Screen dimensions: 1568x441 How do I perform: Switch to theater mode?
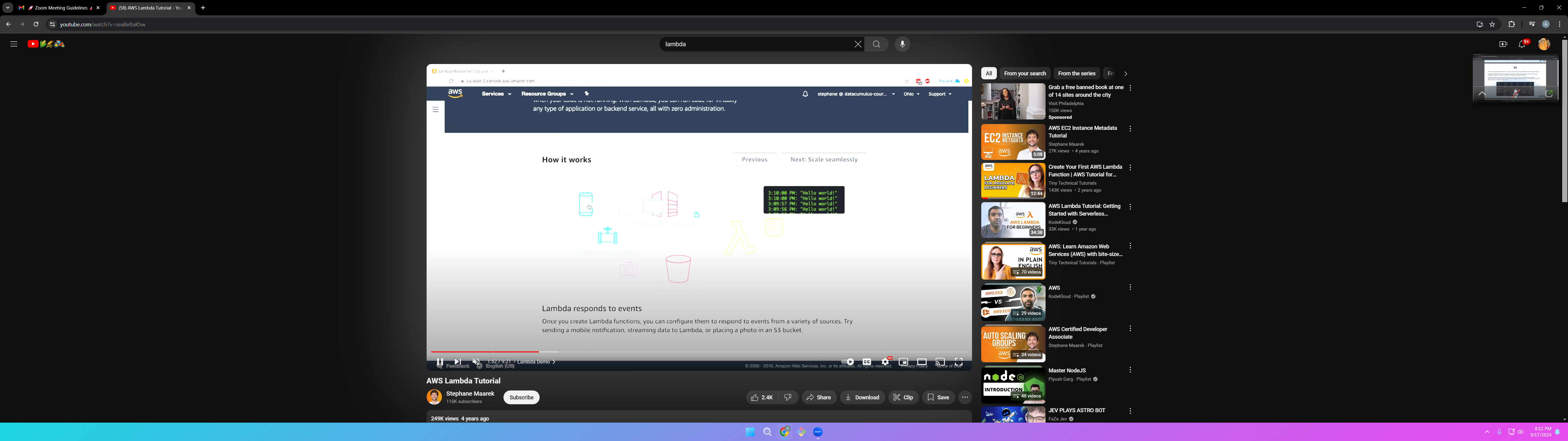(922, 362)
